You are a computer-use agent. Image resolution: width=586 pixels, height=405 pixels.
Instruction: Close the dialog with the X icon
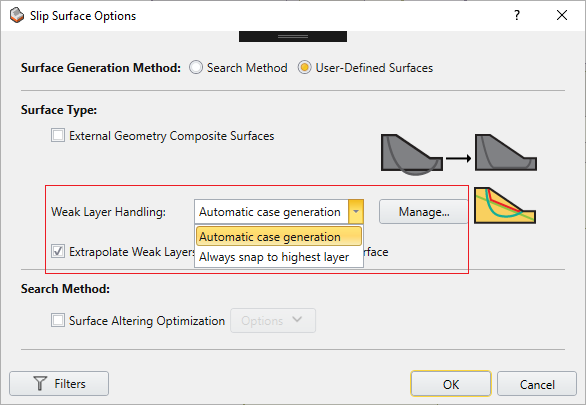[562, 15]
